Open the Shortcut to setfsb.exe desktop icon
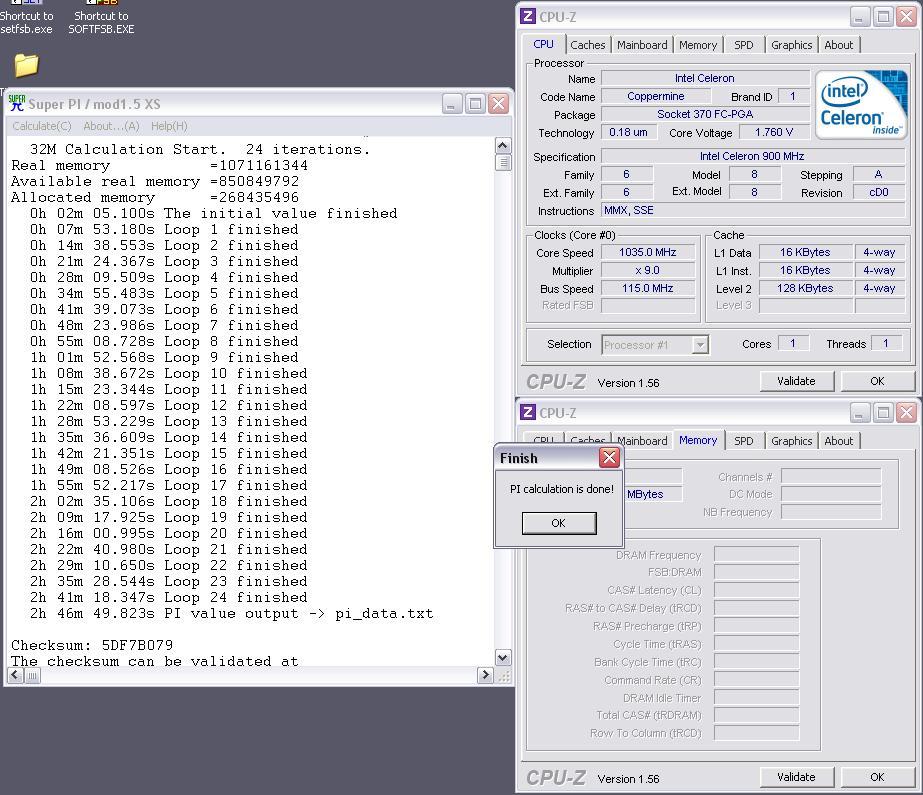The image size is (923, 795). [26, 19]
